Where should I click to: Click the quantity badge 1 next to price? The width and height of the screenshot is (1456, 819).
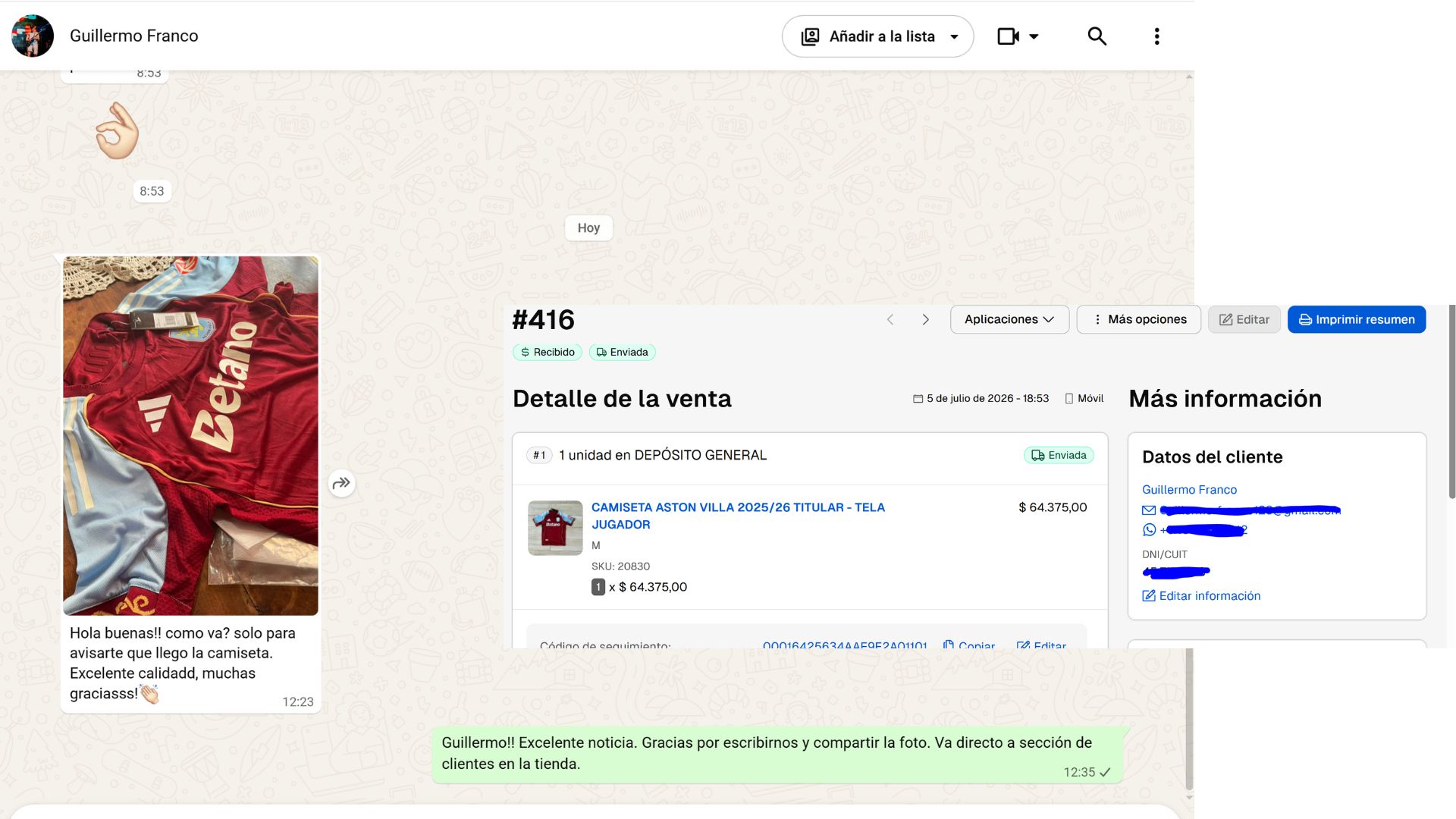[598, 587]
